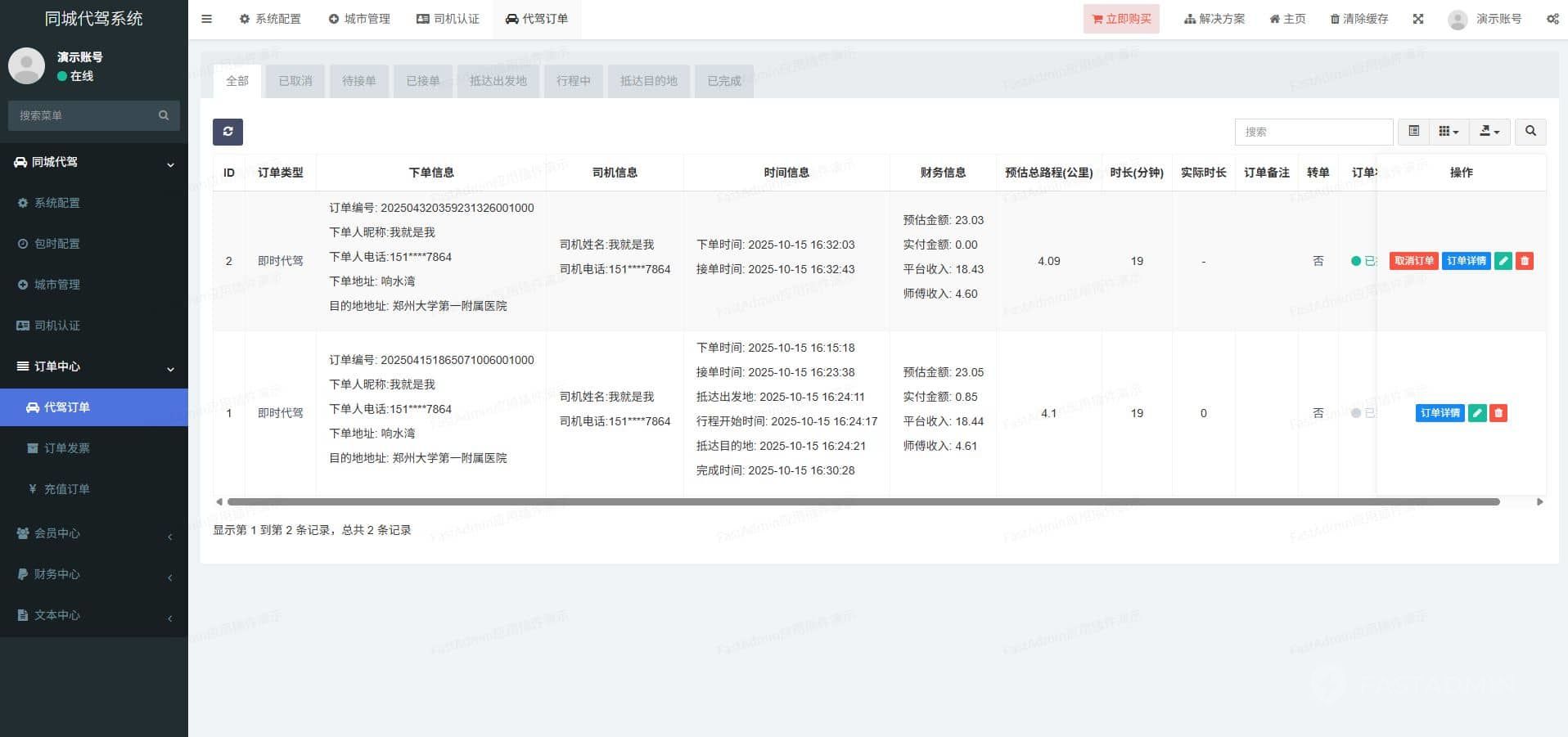The height and width of the screenshot is (737, 1568).
Task: Click the magnifier advanced search button
Action: click(x=1530, y=132)
